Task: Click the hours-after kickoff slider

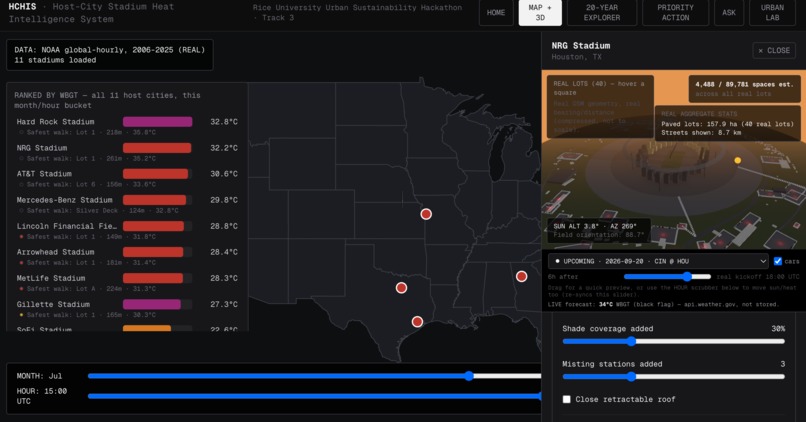Action: (x=667, y=277)
